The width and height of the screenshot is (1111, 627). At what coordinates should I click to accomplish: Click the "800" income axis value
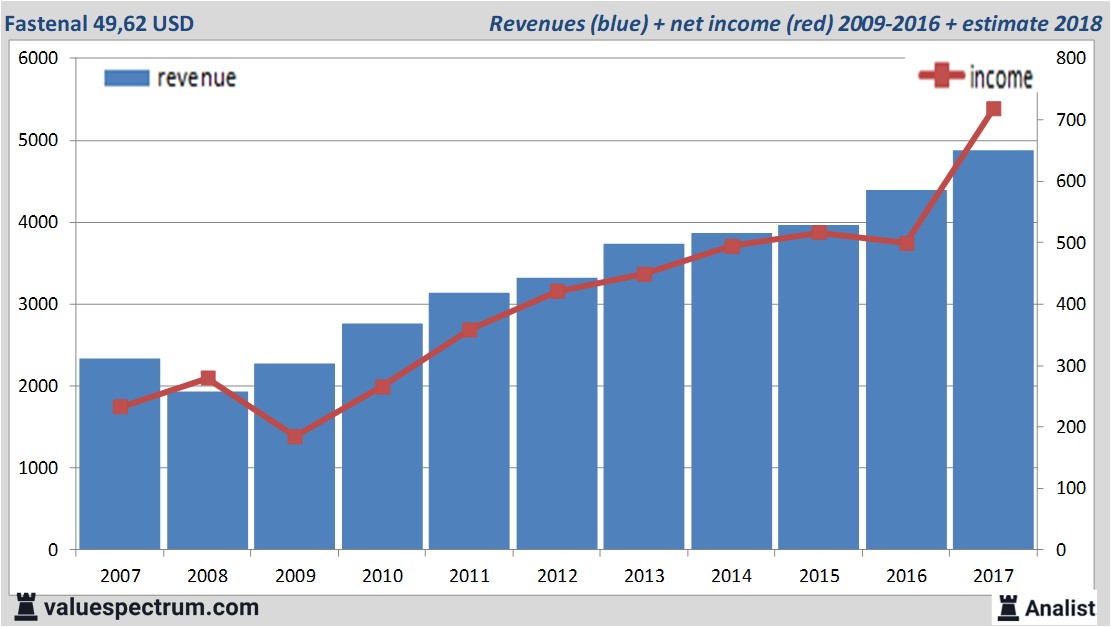(x=1071, y=58)
